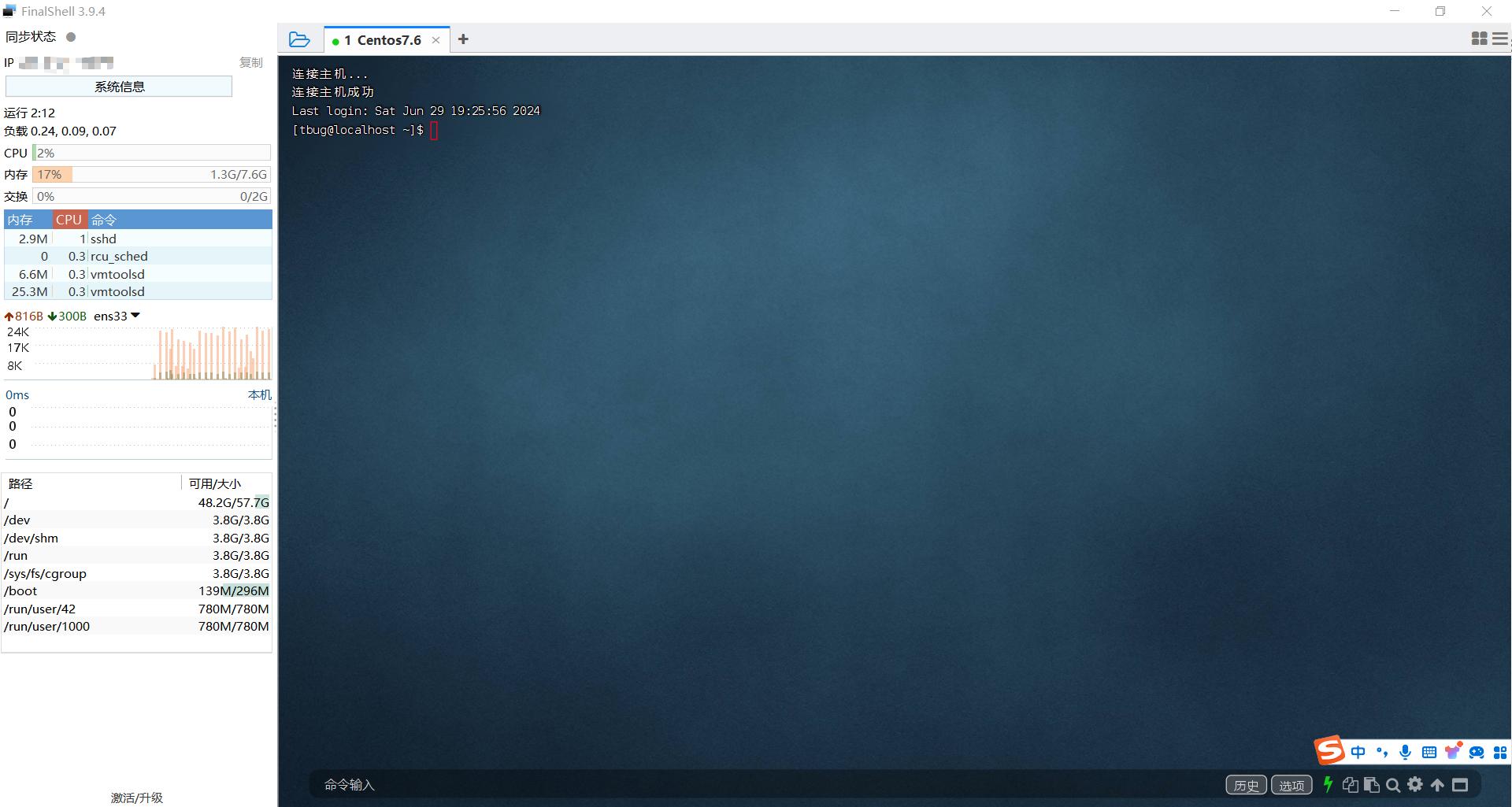Open terminal search with magnifier icon
Image resolution: width=1512 pixels, height=807 pixels.
click(1393, 785)
